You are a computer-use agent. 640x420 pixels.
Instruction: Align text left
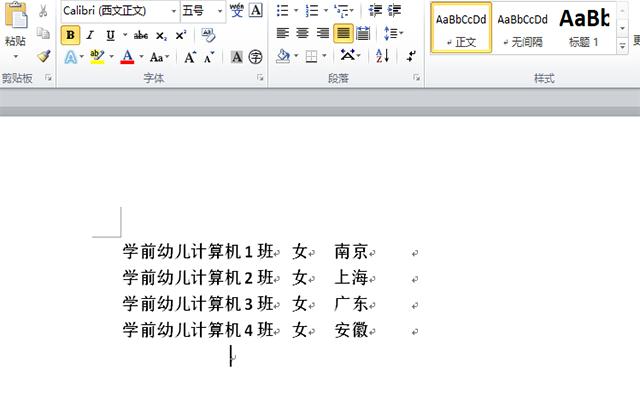click(282, 33)
